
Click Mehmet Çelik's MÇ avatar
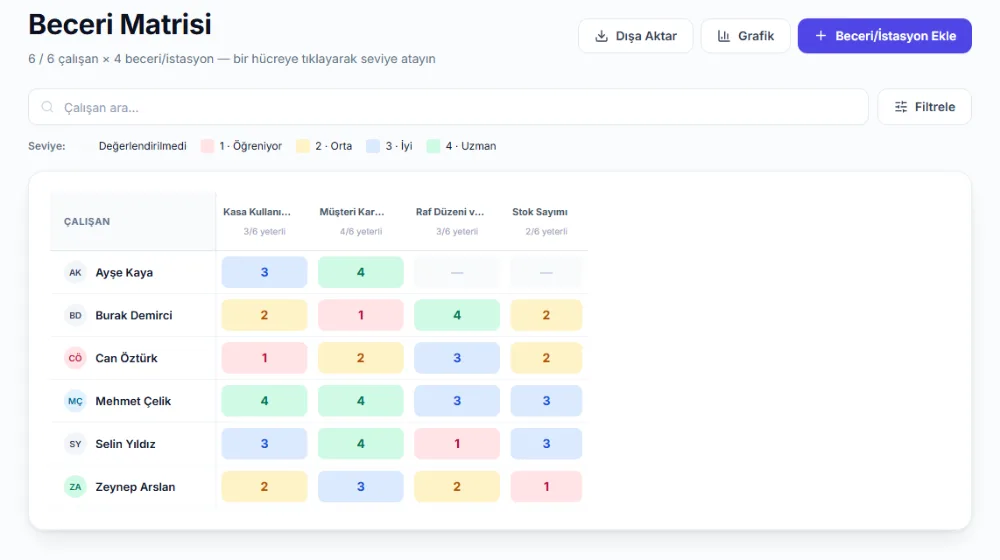(75, 401)
